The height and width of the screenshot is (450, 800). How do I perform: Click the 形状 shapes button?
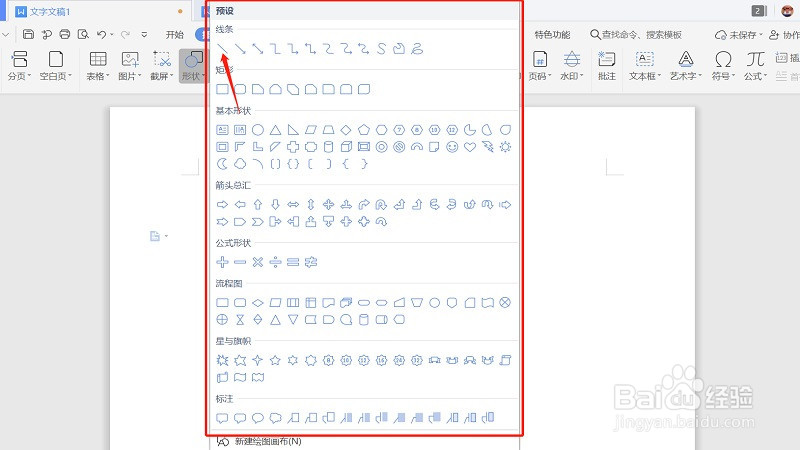click(193, 66)
